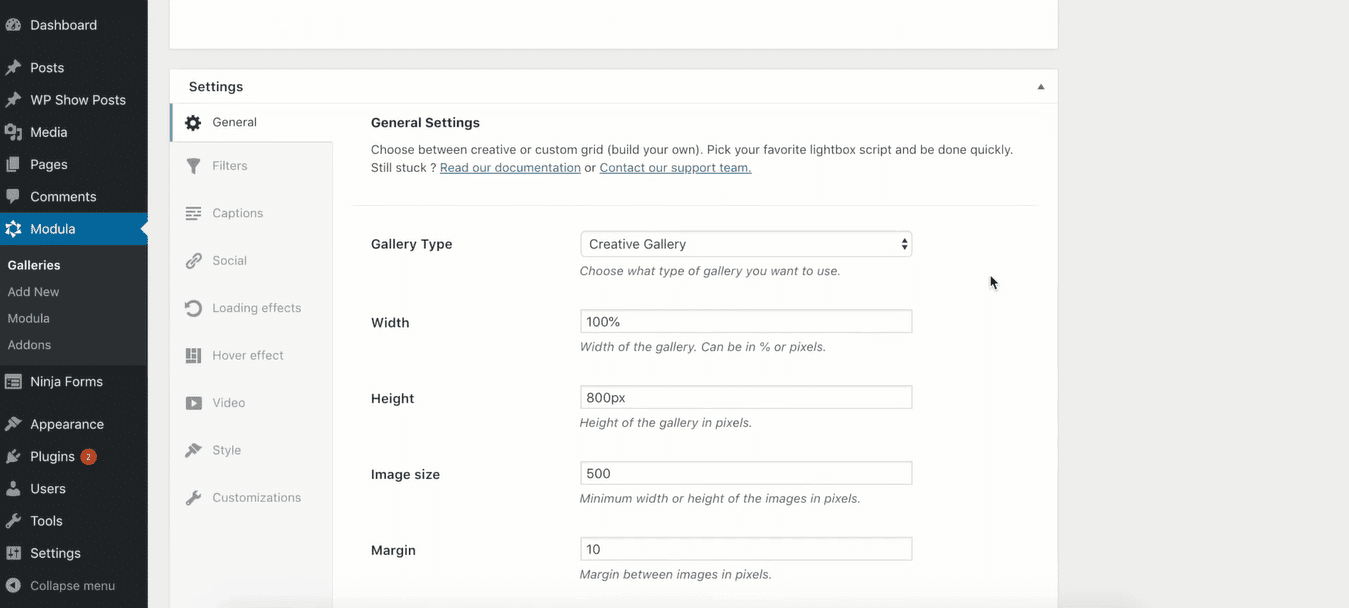Click the Image size input field

[746, 473]
